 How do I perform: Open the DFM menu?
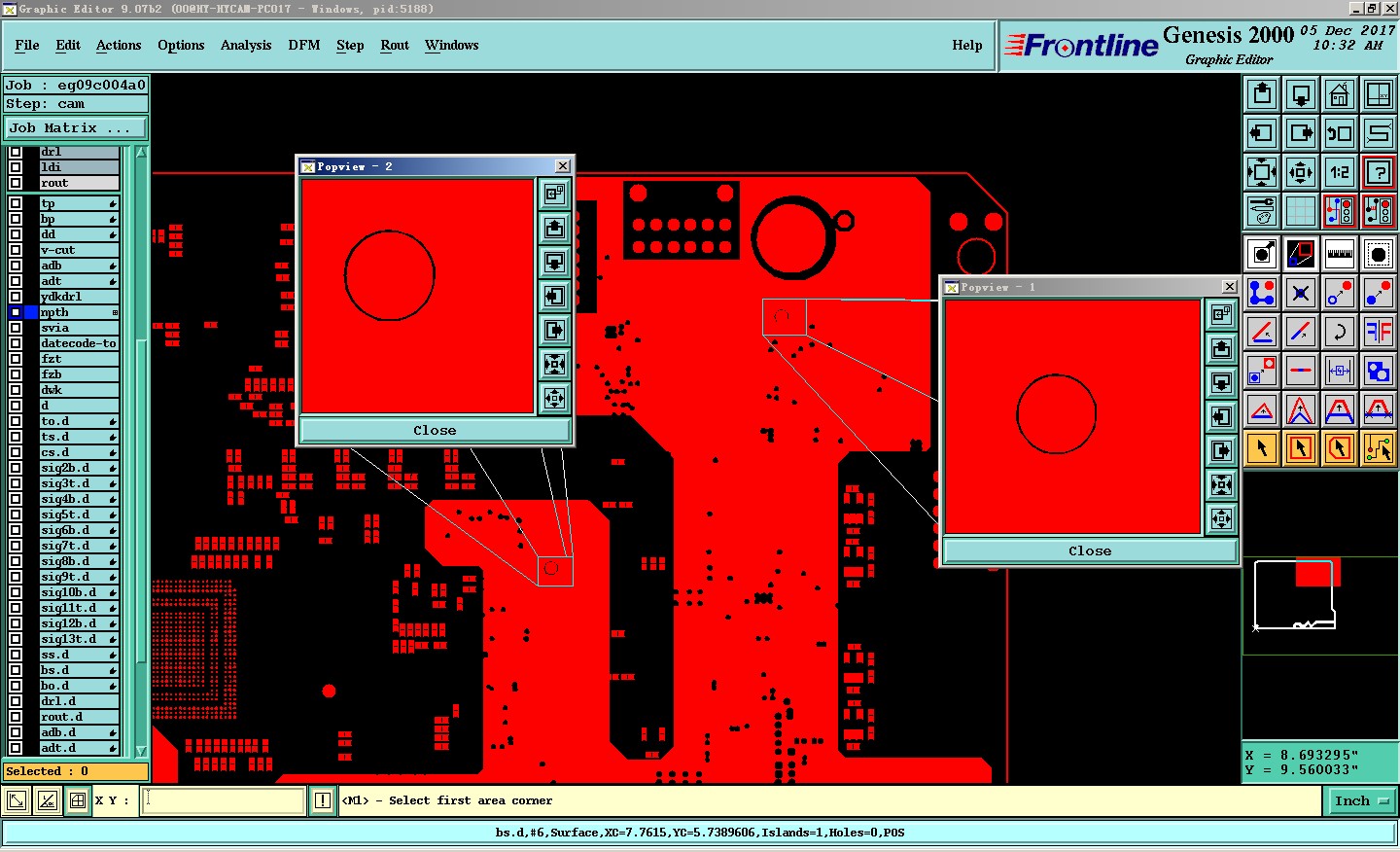click(x=304, y=46)
